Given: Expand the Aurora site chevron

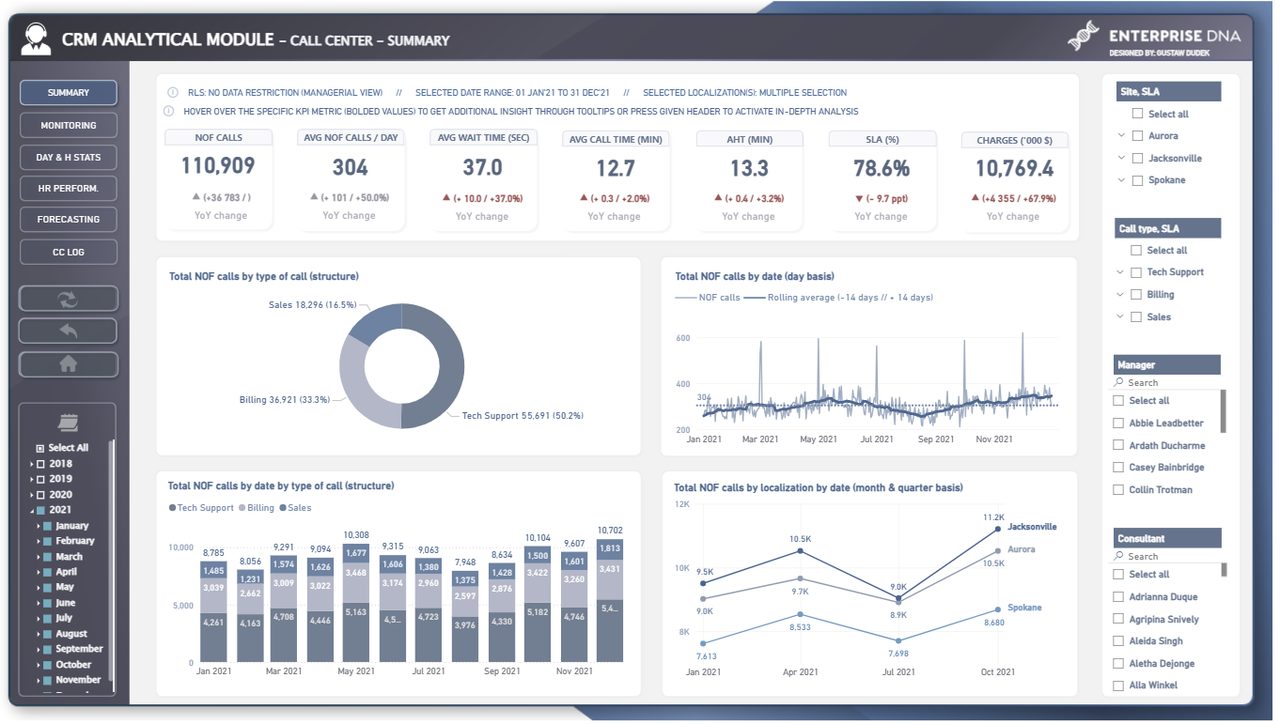Looking at the screenshot, I should 1121,136.
